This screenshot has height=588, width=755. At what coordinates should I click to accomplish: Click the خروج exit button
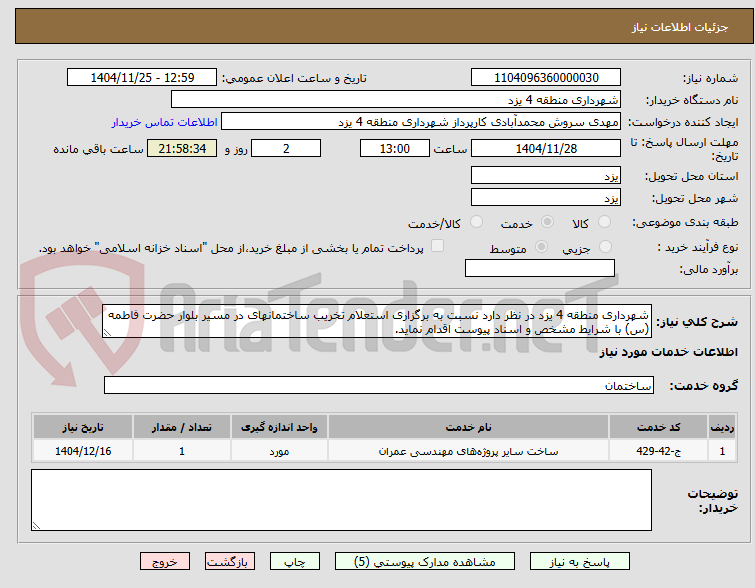[x=165, y=562]
